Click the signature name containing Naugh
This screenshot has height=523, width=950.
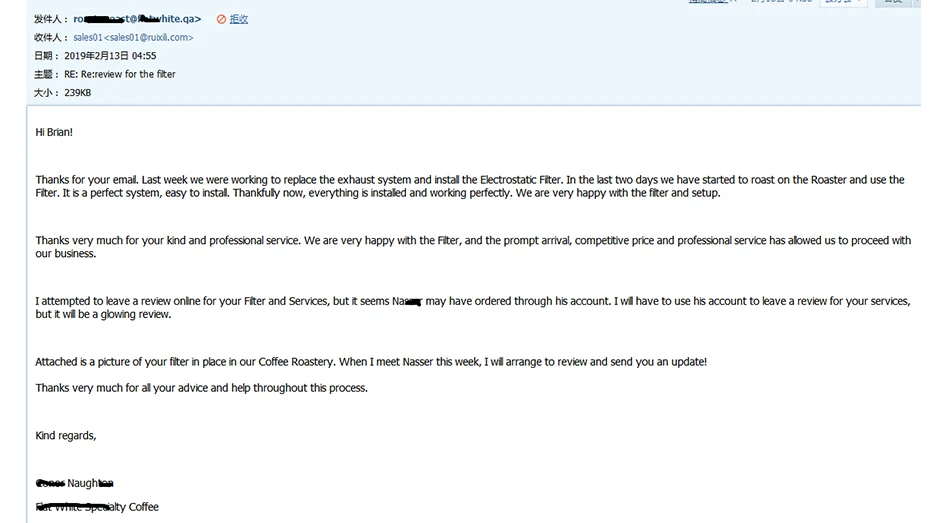click(x=75, y=483)
